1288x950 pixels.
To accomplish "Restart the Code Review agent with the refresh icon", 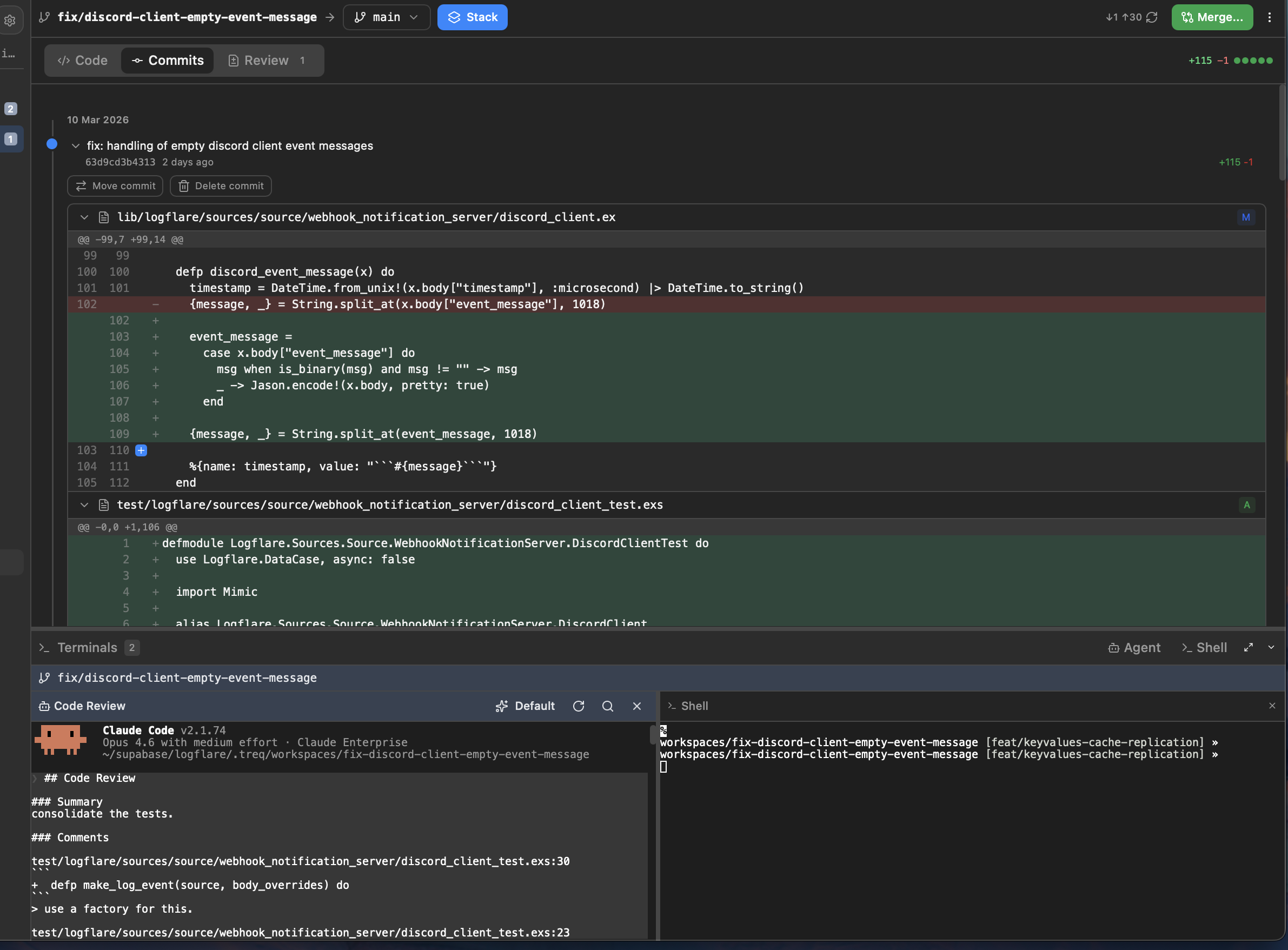I will tap(579, 706).
